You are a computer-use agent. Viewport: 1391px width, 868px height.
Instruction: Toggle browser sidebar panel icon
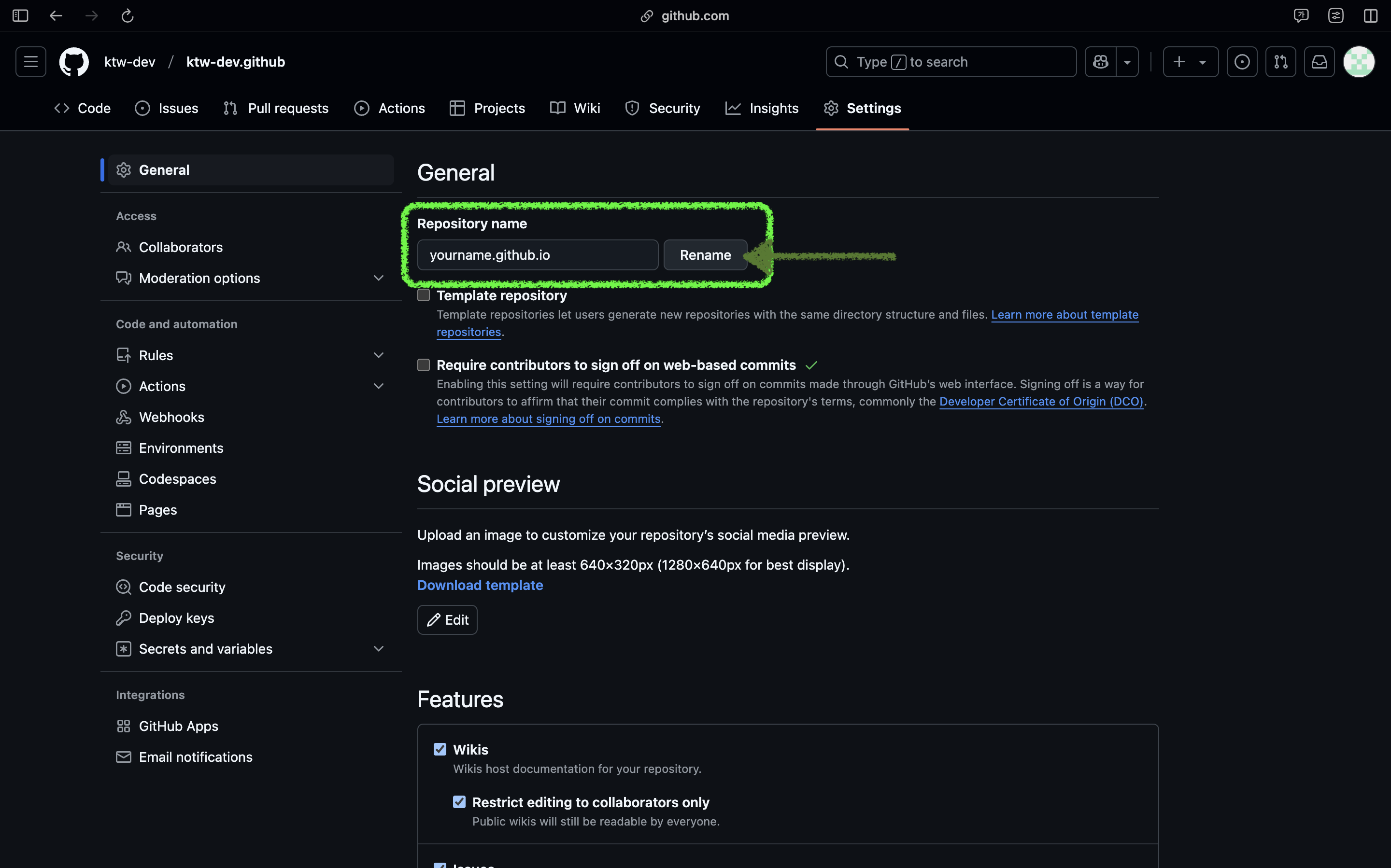coord(20,15)
